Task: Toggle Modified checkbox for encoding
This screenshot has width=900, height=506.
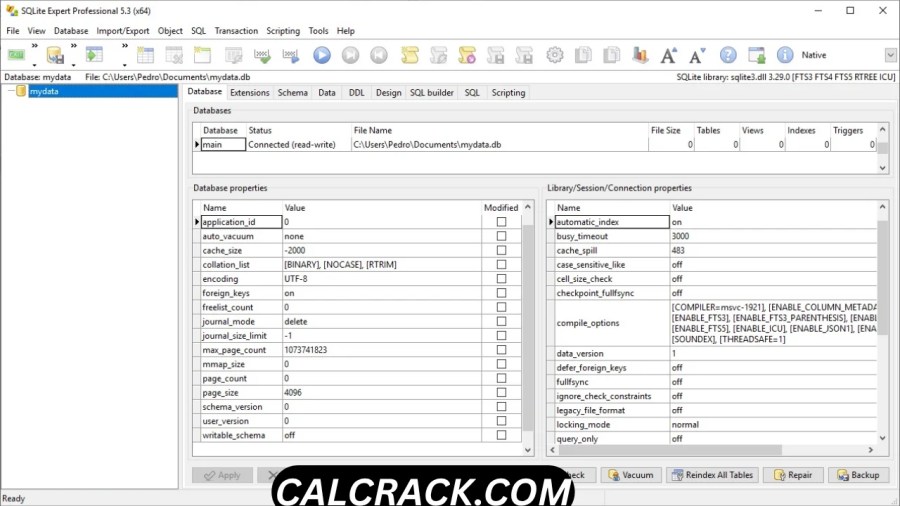Action: [x=501, y=279]
